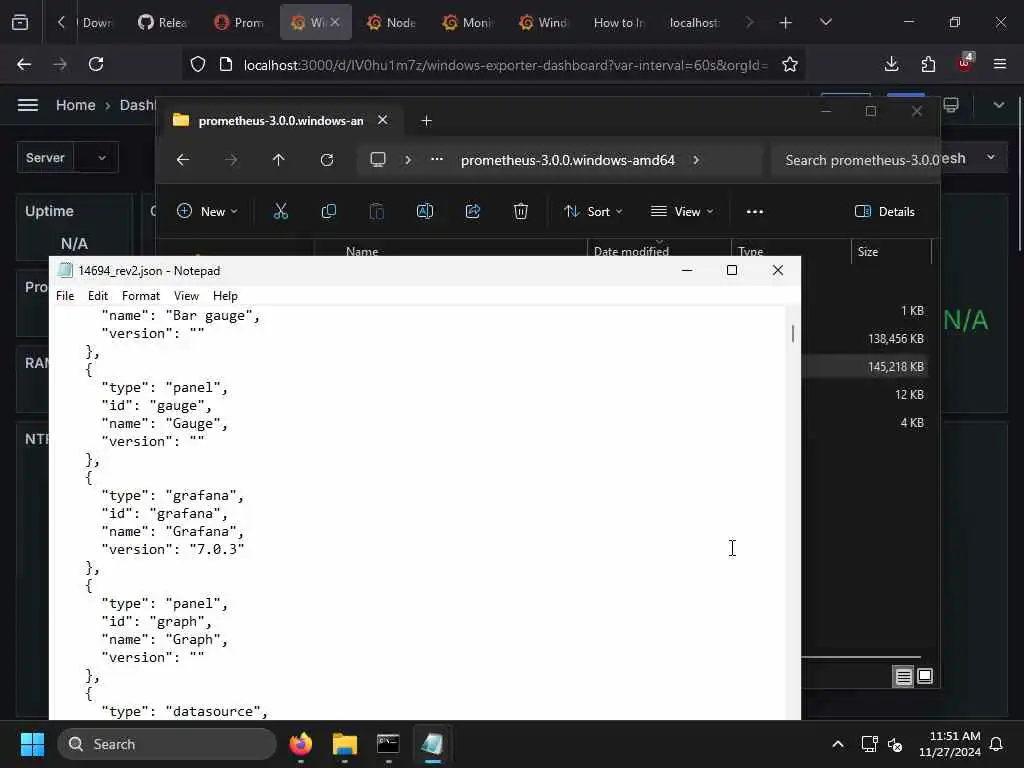Open the command prompt taskbar icon
1024x768 pixels.
[x=389, y=744]
